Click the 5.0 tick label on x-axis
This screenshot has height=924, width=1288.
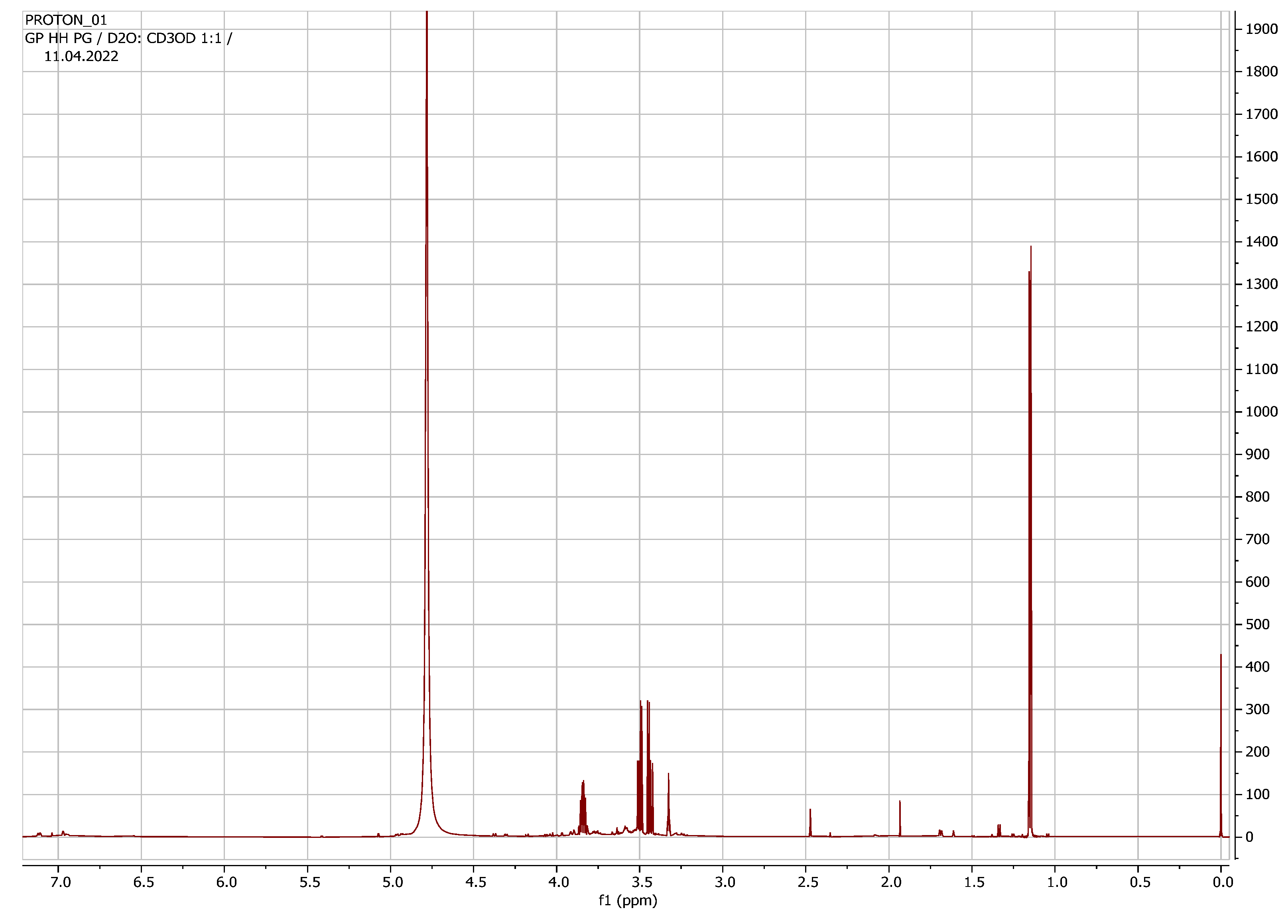point(392,882)
